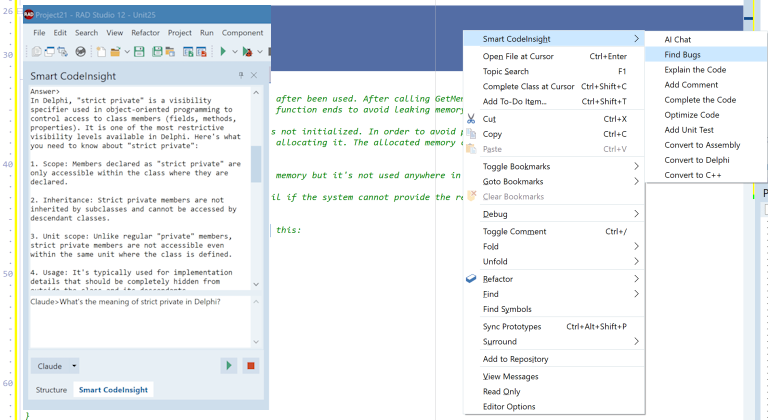Open the dropdown arrow next to Run icon

coord(235,51)
